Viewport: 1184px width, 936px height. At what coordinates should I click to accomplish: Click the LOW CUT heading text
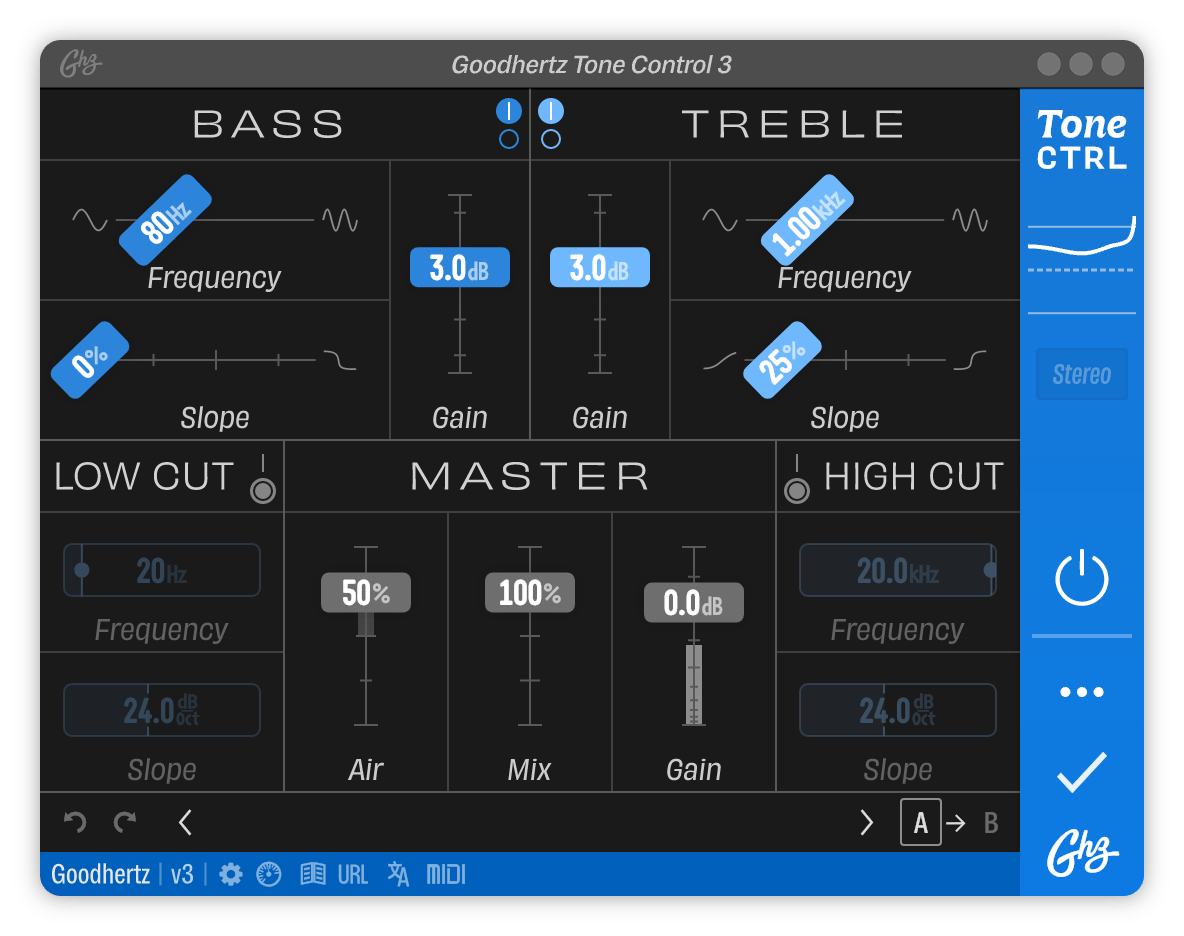click(x=144, y=477)
